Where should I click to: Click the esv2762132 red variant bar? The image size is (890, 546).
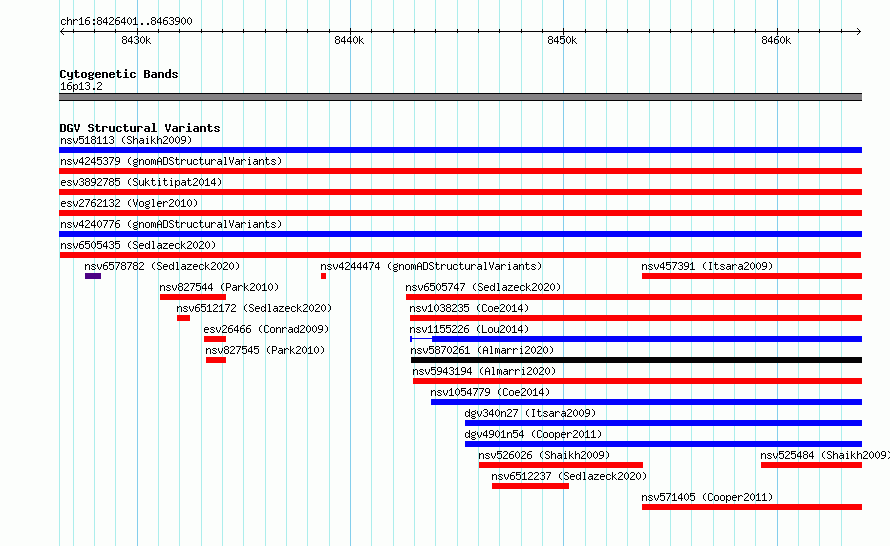pos(460,213)
